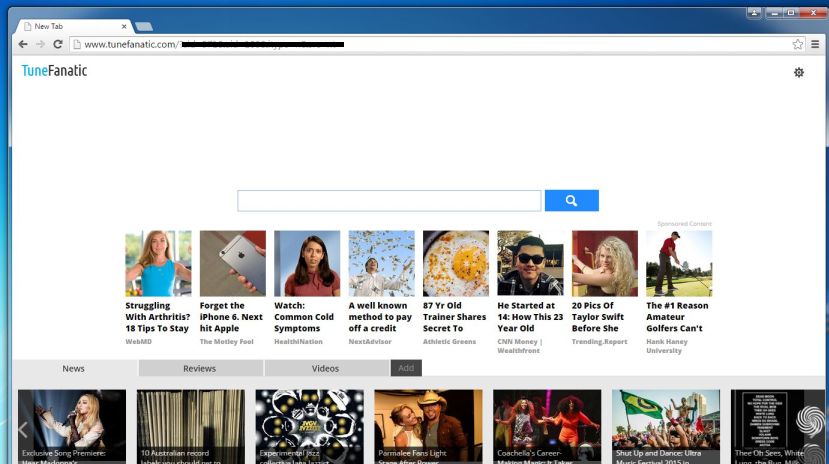
Task: Click the Trending.Report source label
Action: [600, 342]
